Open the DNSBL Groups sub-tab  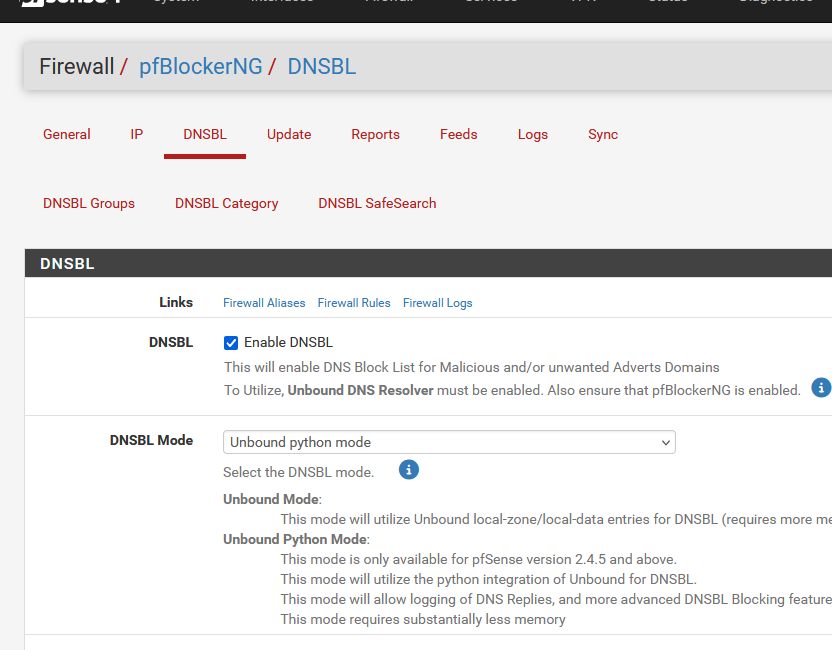tap(89, 204)
